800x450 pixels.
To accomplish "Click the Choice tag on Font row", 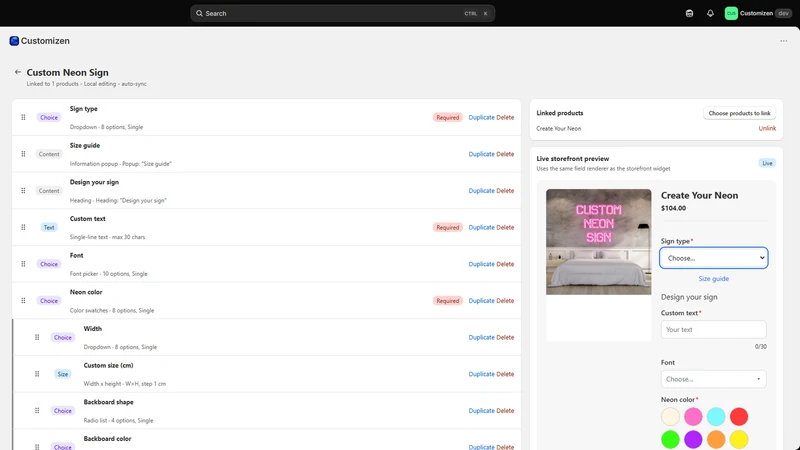I will [49, 264].
